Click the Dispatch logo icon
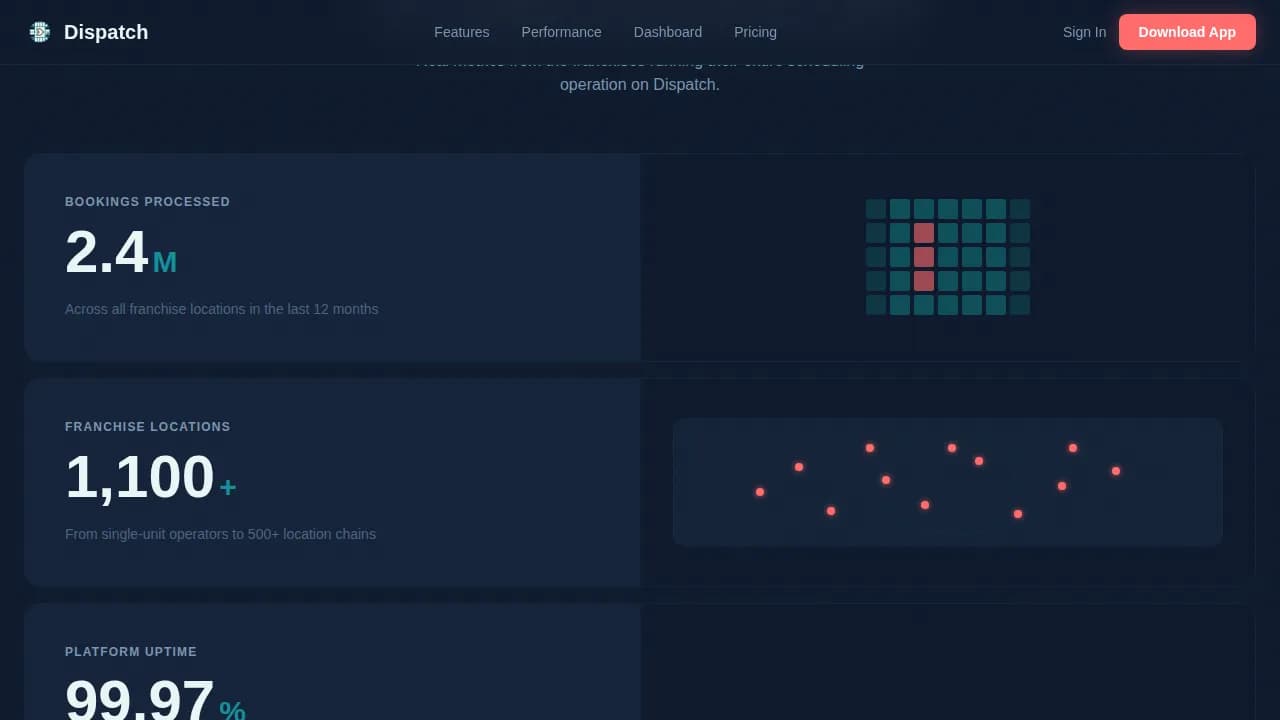1280x720 pixels. click(40, 32)
